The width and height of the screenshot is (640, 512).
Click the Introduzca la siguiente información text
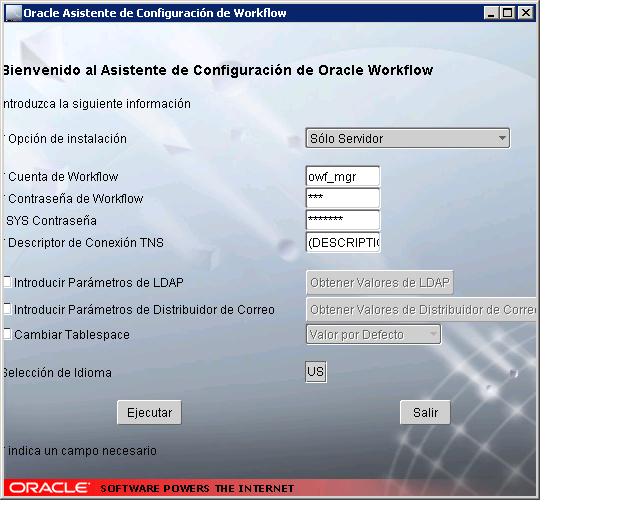[97, 104]
